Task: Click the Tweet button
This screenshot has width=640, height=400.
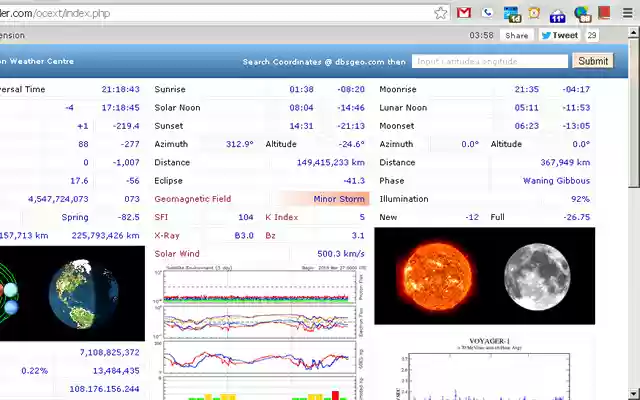Action: pyautogui.click(x=560, y=36)
